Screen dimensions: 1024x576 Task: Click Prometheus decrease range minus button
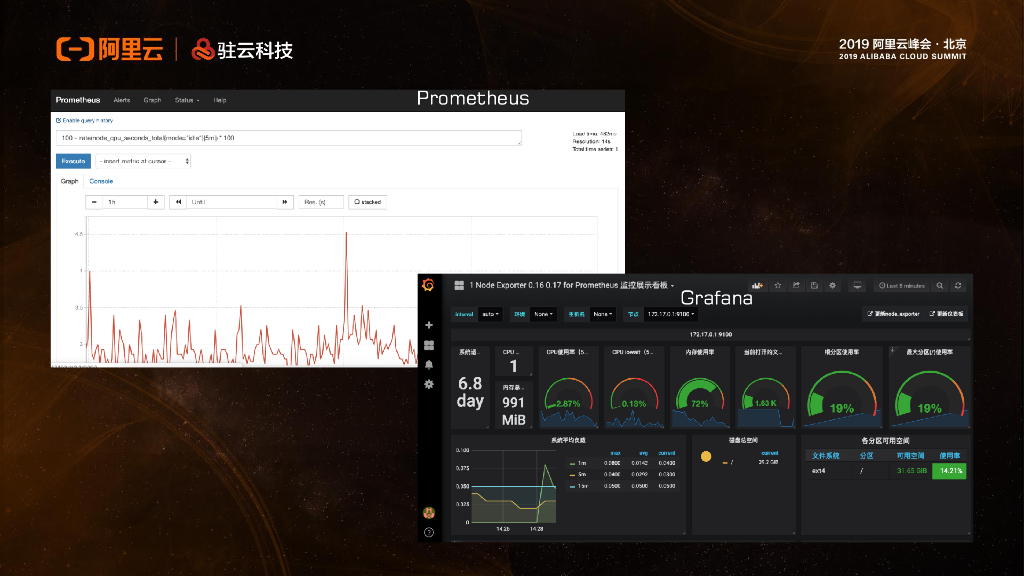pos(94,202)
